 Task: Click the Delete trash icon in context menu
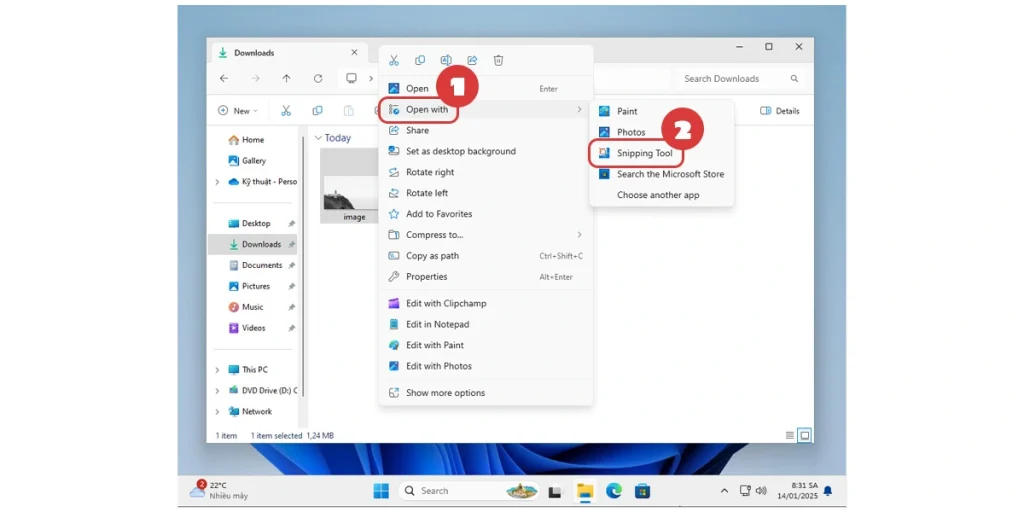coord(498,60)
